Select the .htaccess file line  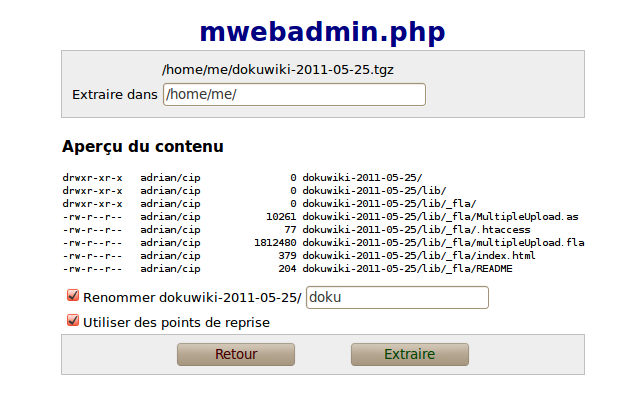(296, 230)
